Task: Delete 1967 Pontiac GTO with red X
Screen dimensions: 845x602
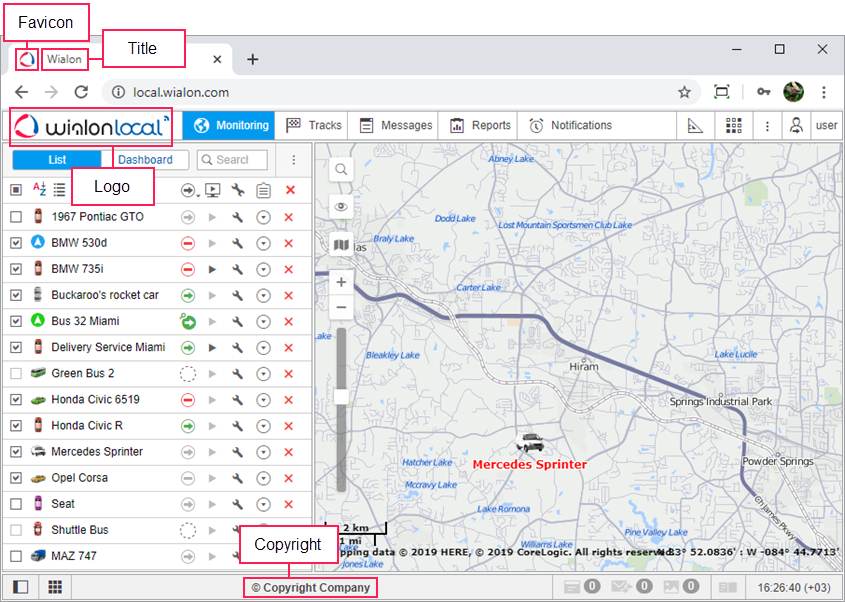Action: 289,217
